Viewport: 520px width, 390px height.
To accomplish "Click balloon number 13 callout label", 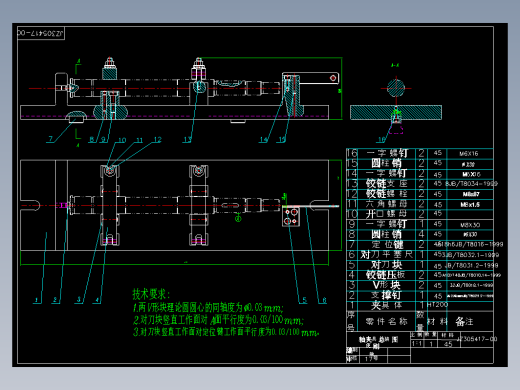I will click(187, 140).
